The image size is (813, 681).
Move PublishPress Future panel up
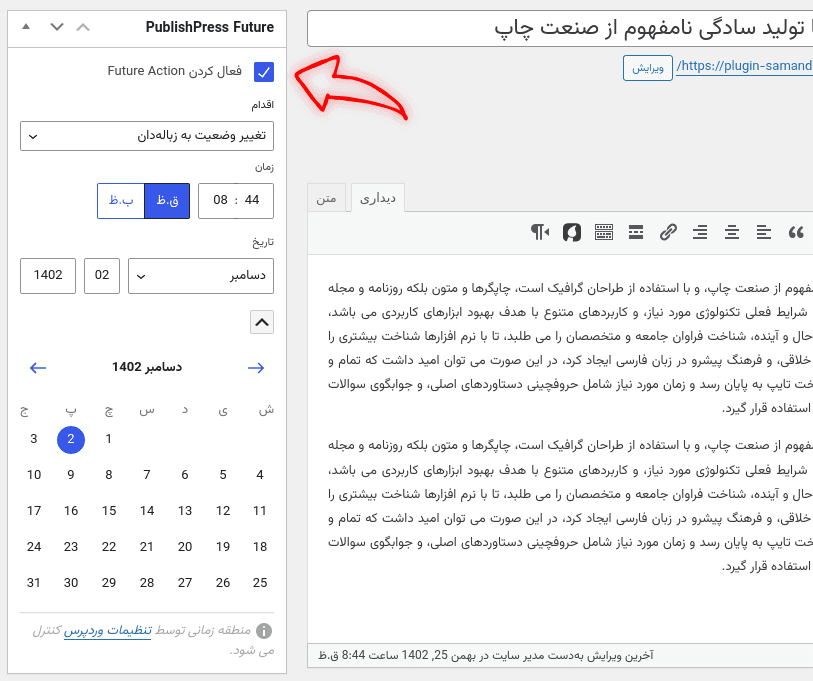(83, 27)
